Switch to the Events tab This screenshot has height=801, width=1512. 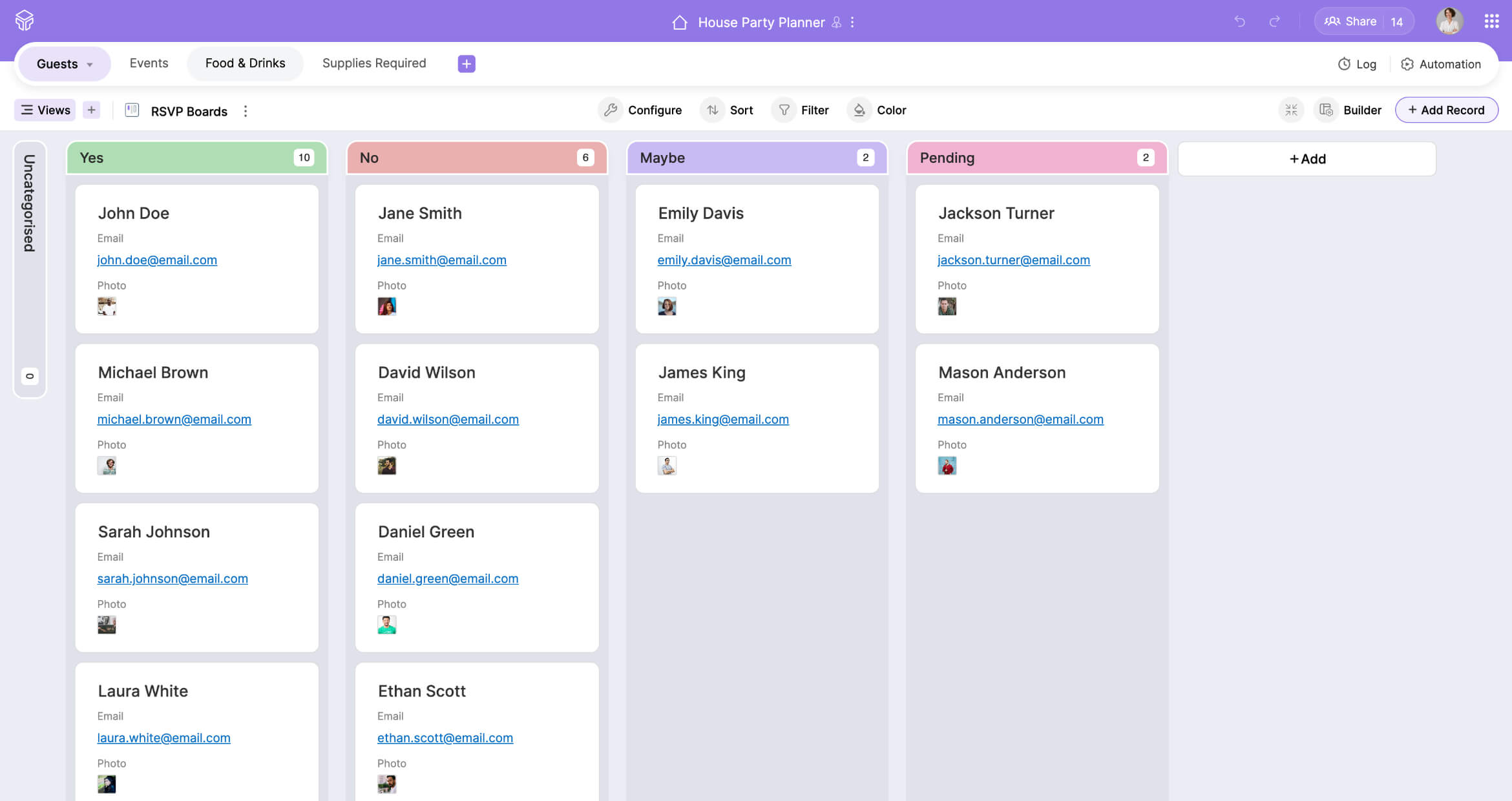coord(149,63)
